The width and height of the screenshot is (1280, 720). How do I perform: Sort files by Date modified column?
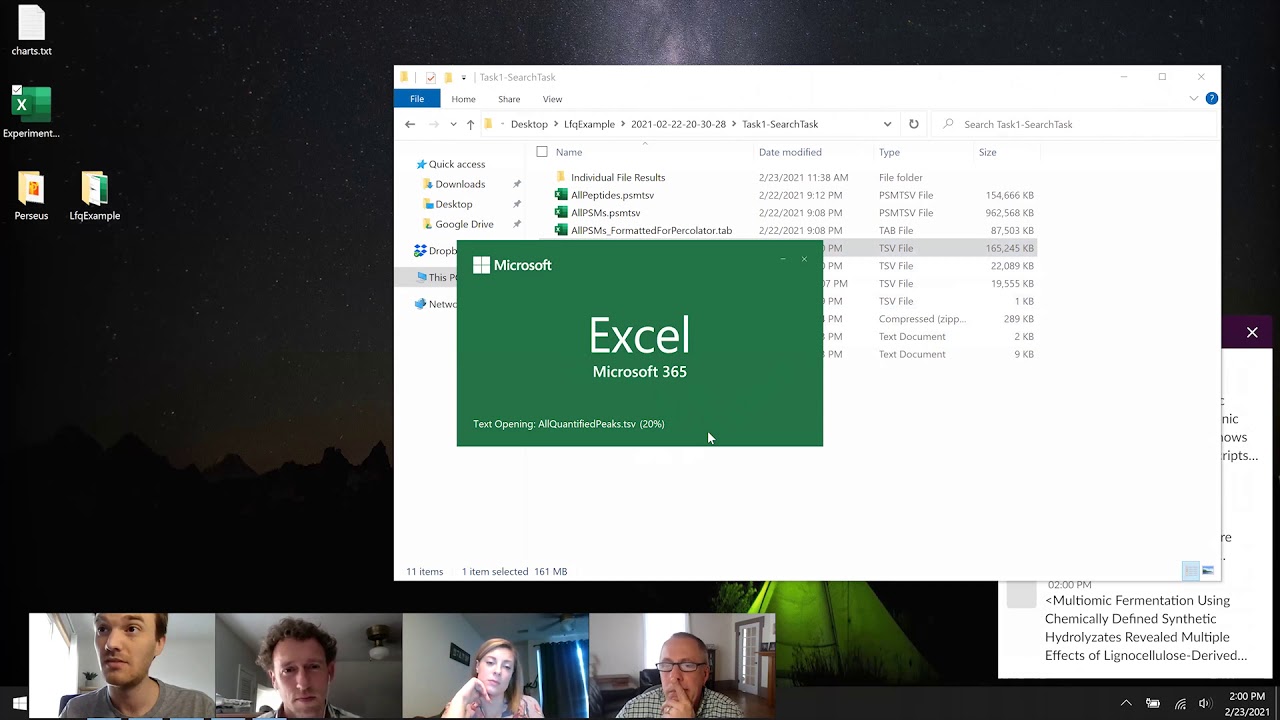pos(790,152)
